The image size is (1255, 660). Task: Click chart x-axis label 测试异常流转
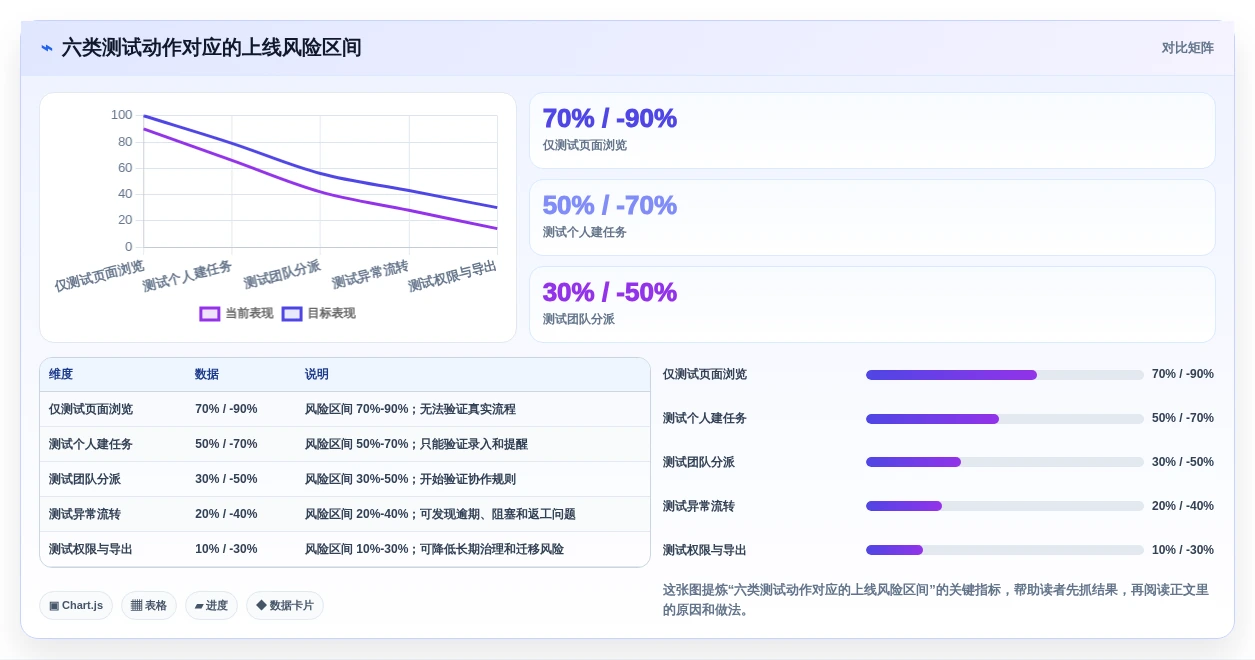[x=370, y=274]
